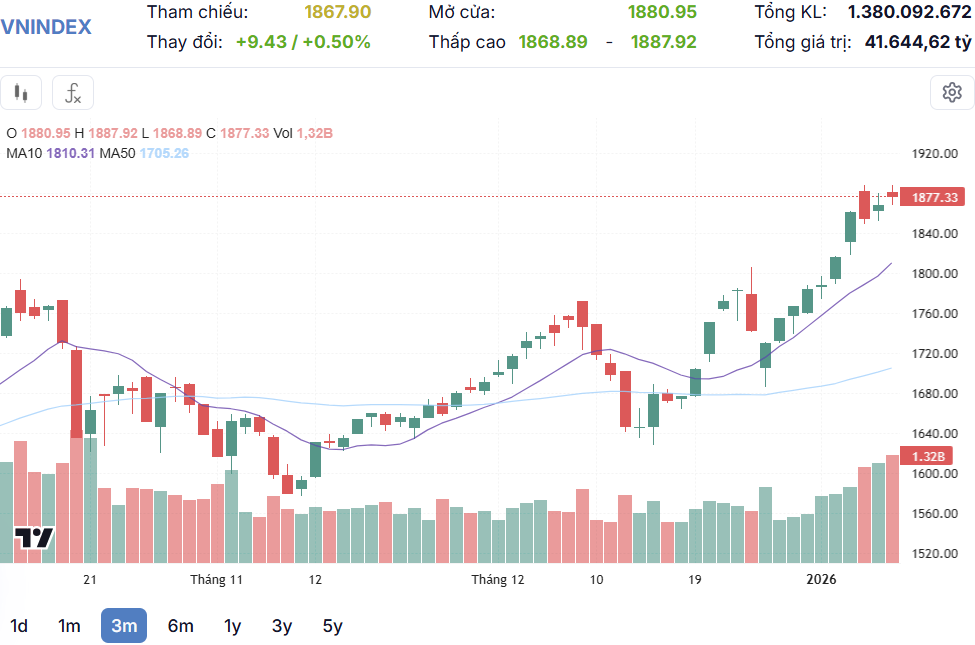Click the 2026 time axis marker

(x=822, y=579)
